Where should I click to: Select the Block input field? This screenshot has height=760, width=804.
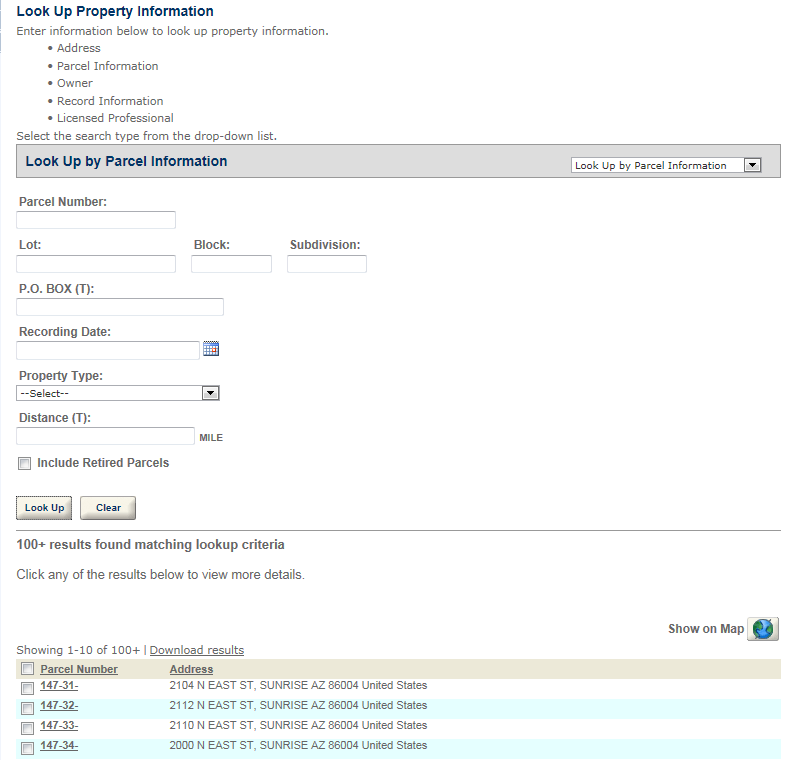click(x=231, y=264)
